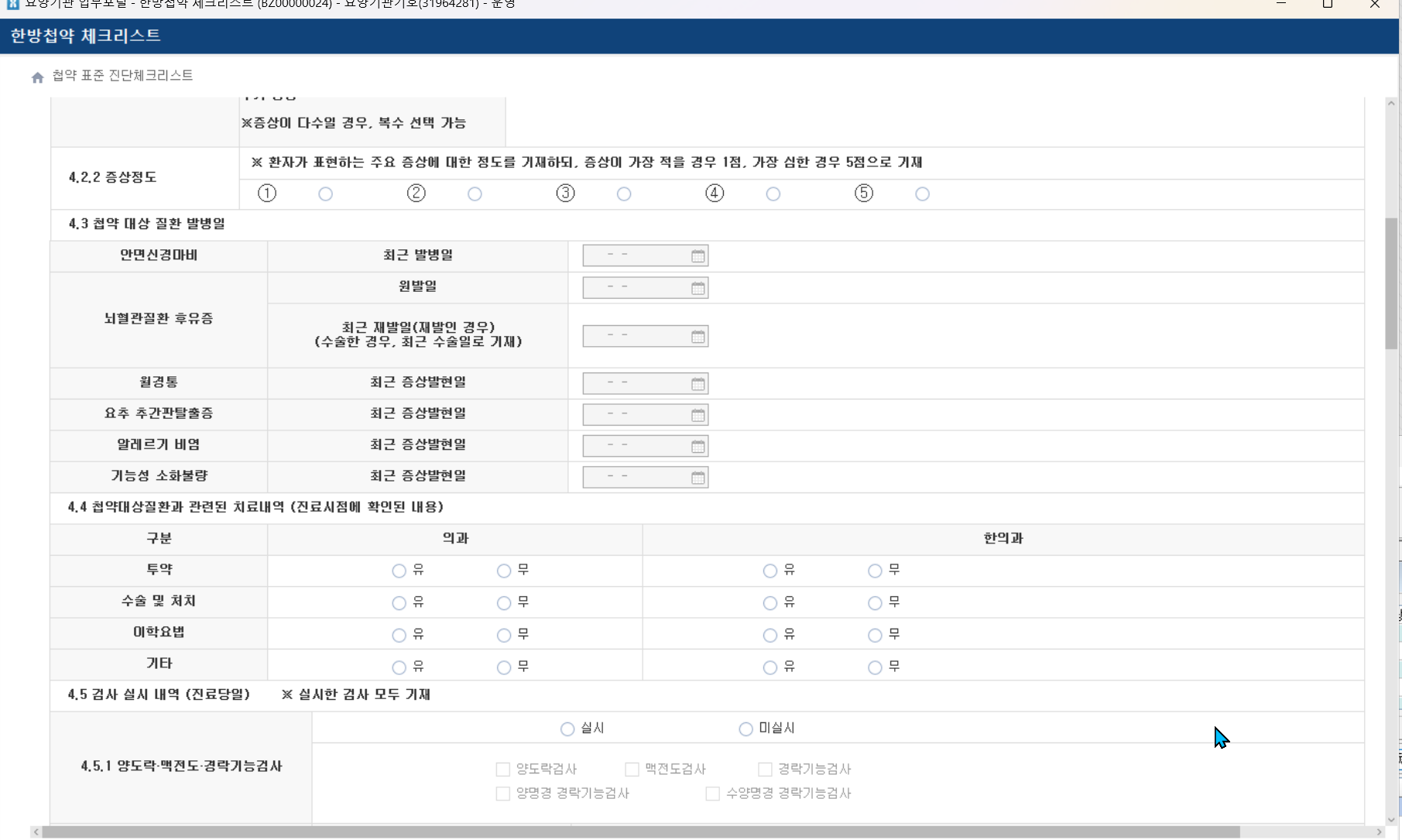Click the 한방첩약 체크리스트 header title
1402x840 pixels.
pyautogui.click(x=86, y=36)
